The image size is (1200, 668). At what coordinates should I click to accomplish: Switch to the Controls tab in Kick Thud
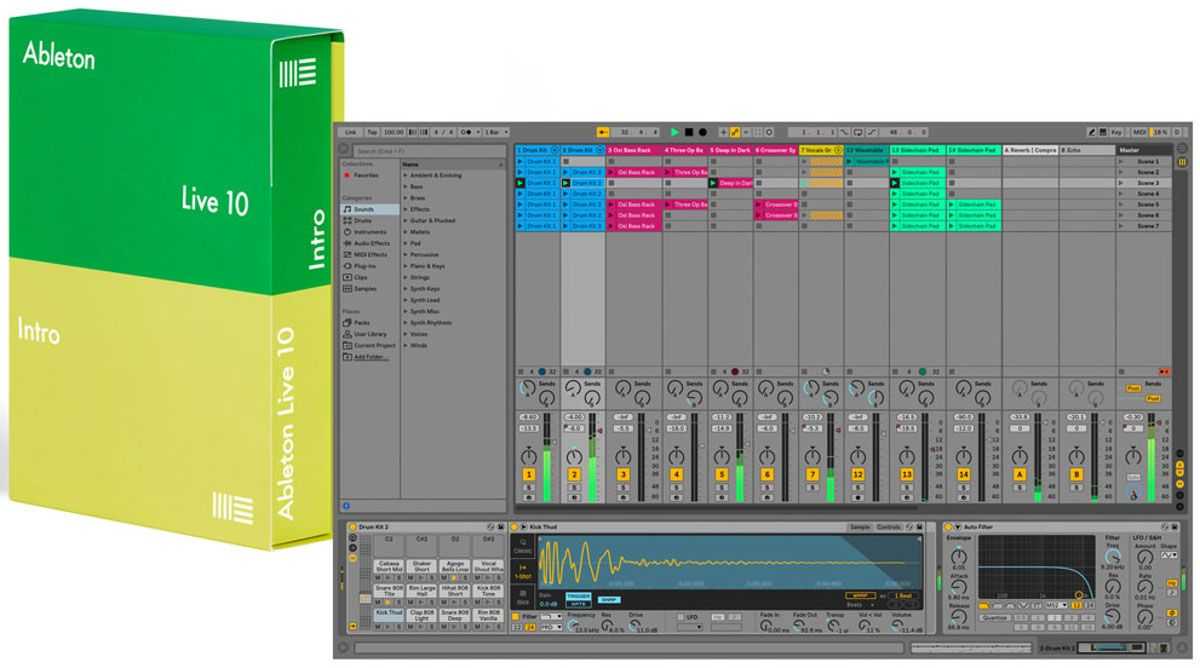888,526
